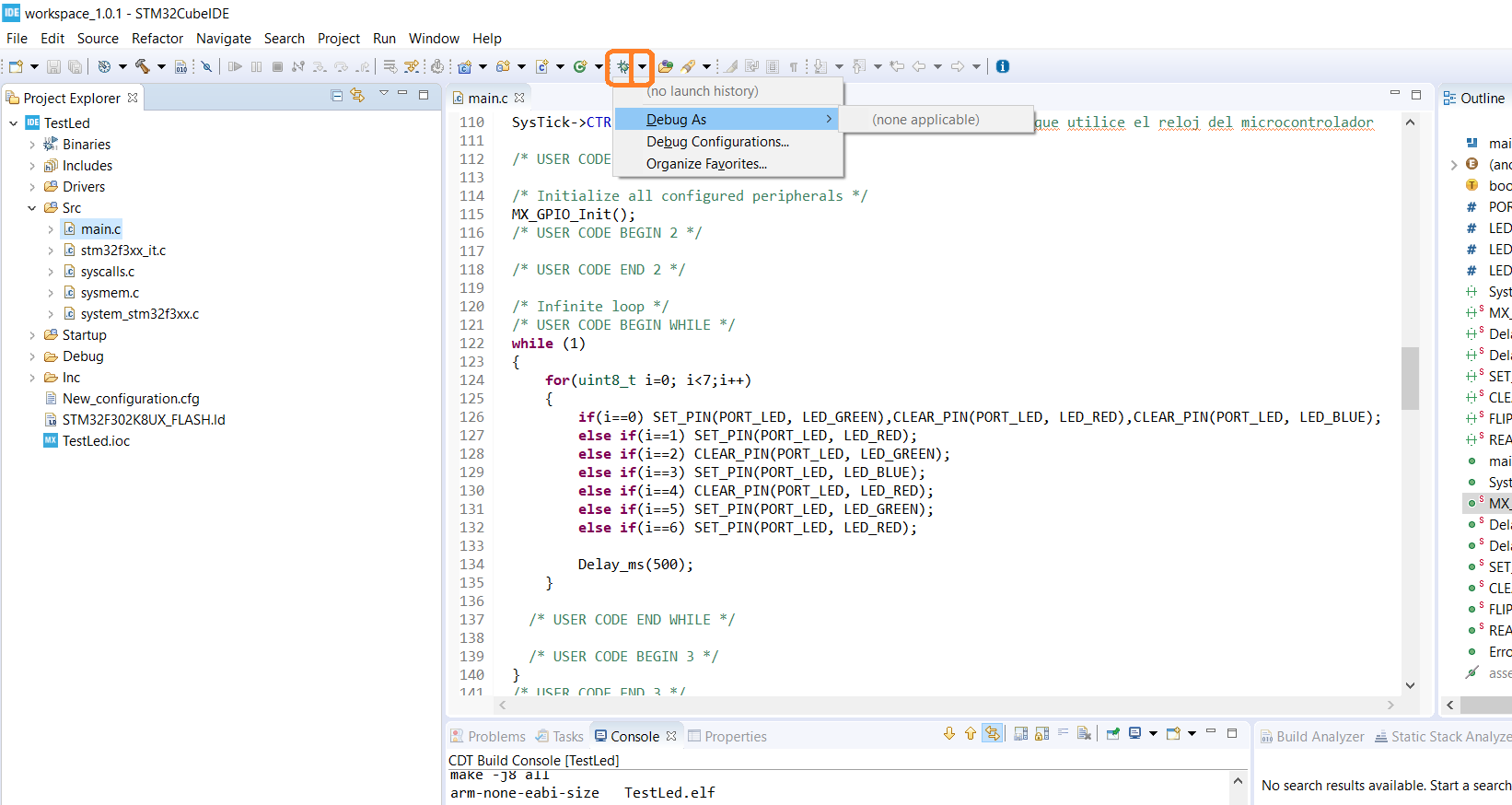Screen dimensions: 1512x805
Task: Expand the Binaries folder
Action: pyautogui.click(x=32, y=145)
